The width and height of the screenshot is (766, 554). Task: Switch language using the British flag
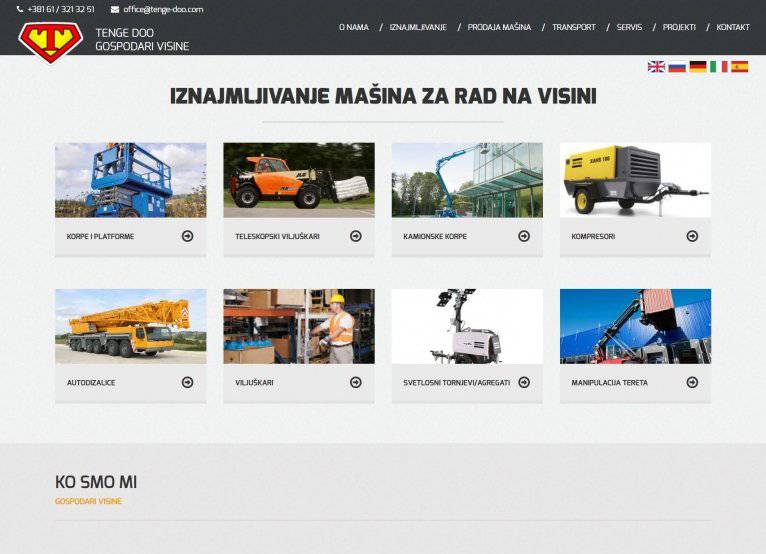656,67
